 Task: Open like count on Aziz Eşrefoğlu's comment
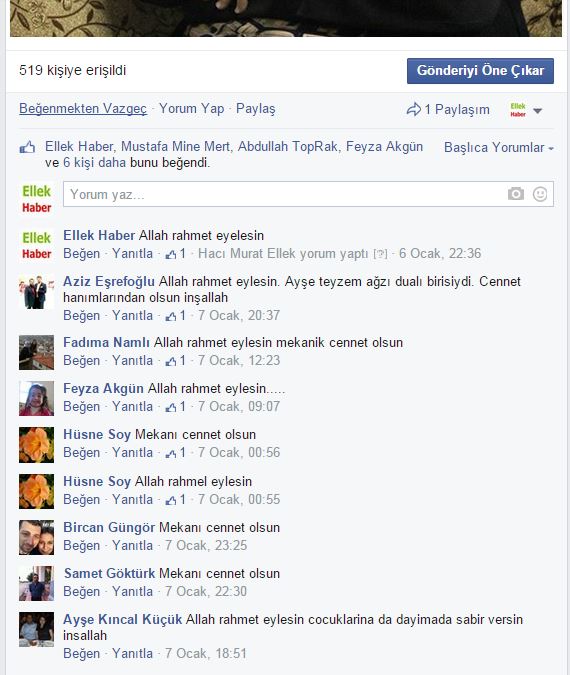[x=176, y=316]
